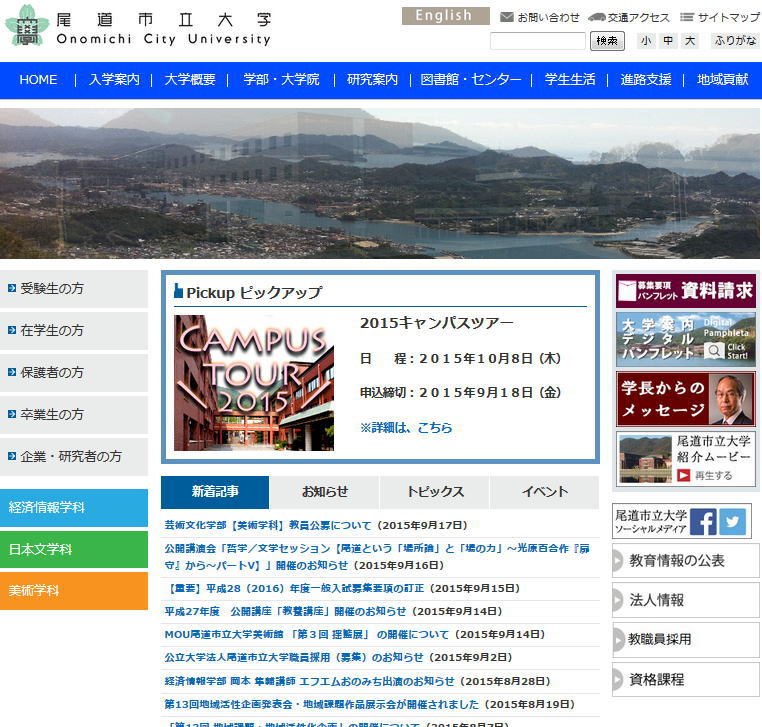Click the site search text field

coord(537,41)
